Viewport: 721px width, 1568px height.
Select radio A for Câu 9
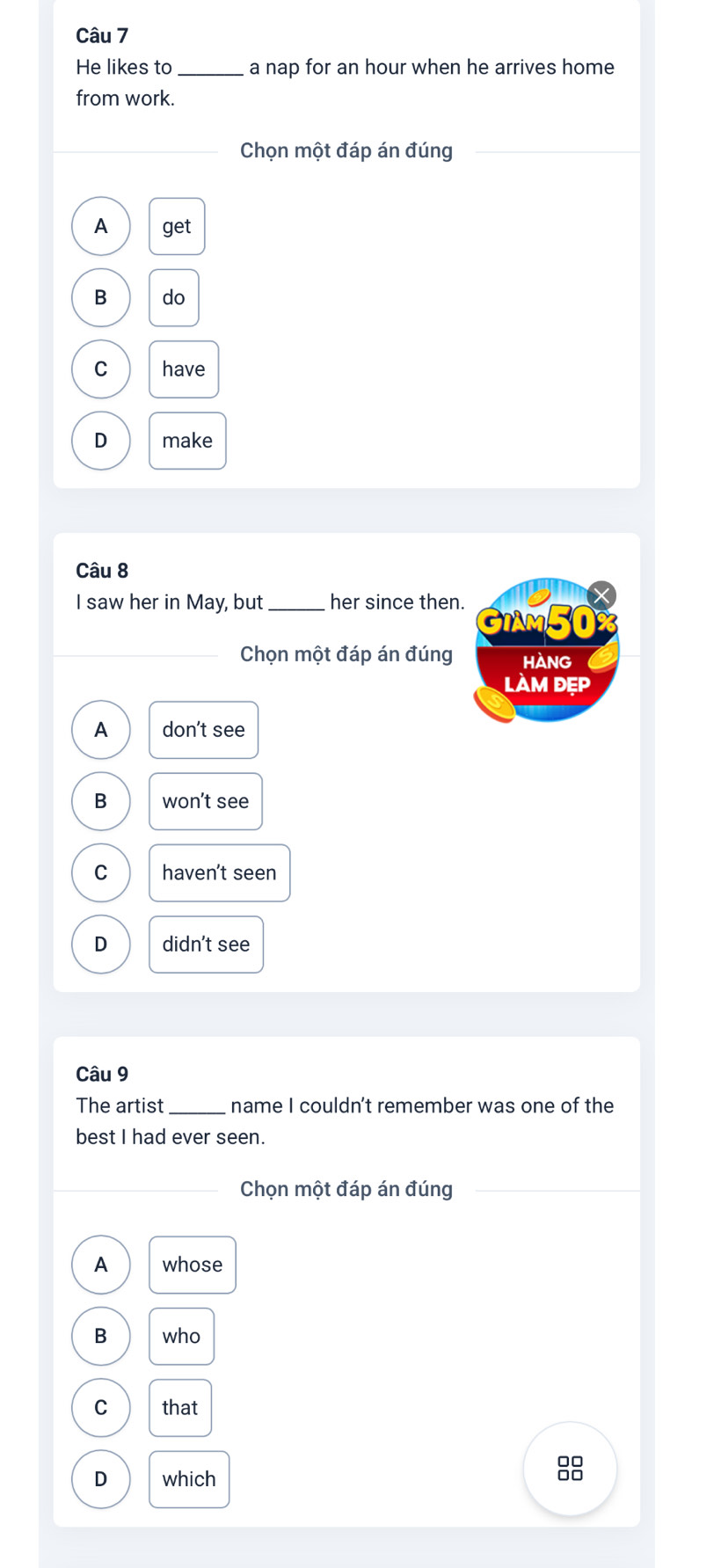point(101,1265)
